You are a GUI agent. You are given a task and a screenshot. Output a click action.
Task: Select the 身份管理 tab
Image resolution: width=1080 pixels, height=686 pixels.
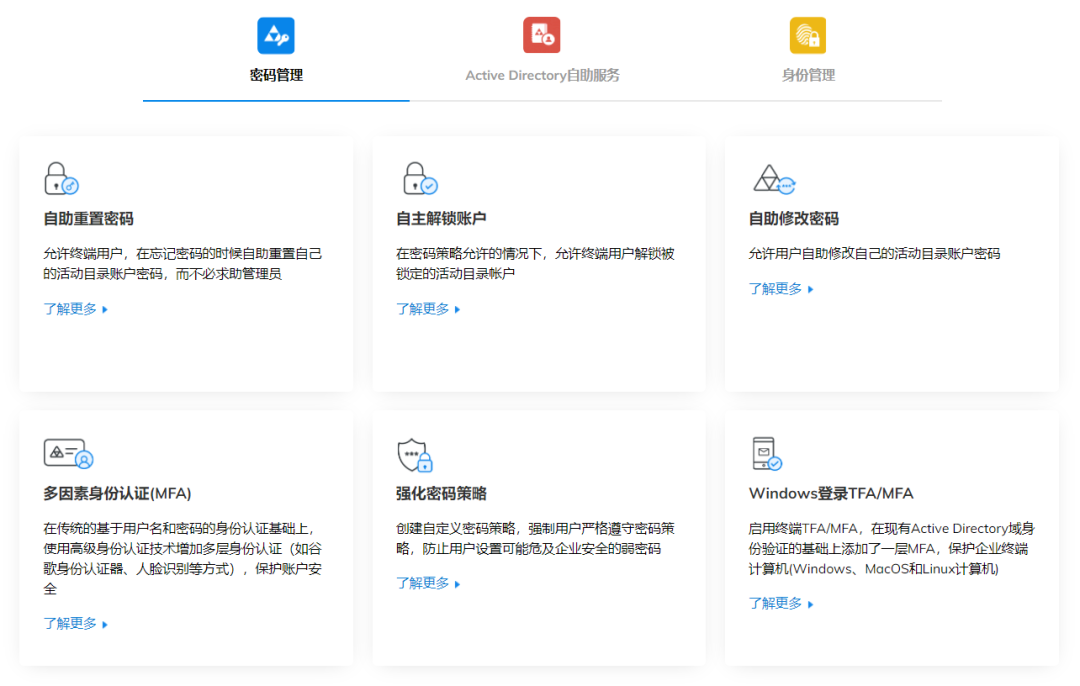tap(808, 75)
